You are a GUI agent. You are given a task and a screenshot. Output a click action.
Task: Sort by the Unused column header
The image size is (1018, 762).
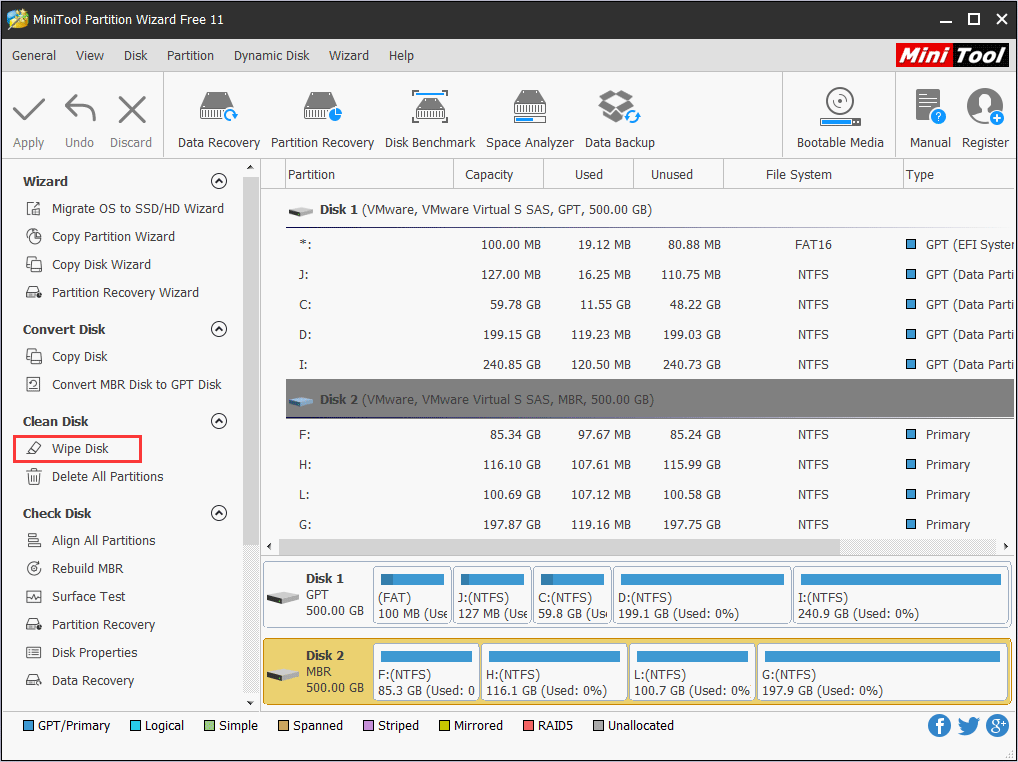(x=678, y=175)
